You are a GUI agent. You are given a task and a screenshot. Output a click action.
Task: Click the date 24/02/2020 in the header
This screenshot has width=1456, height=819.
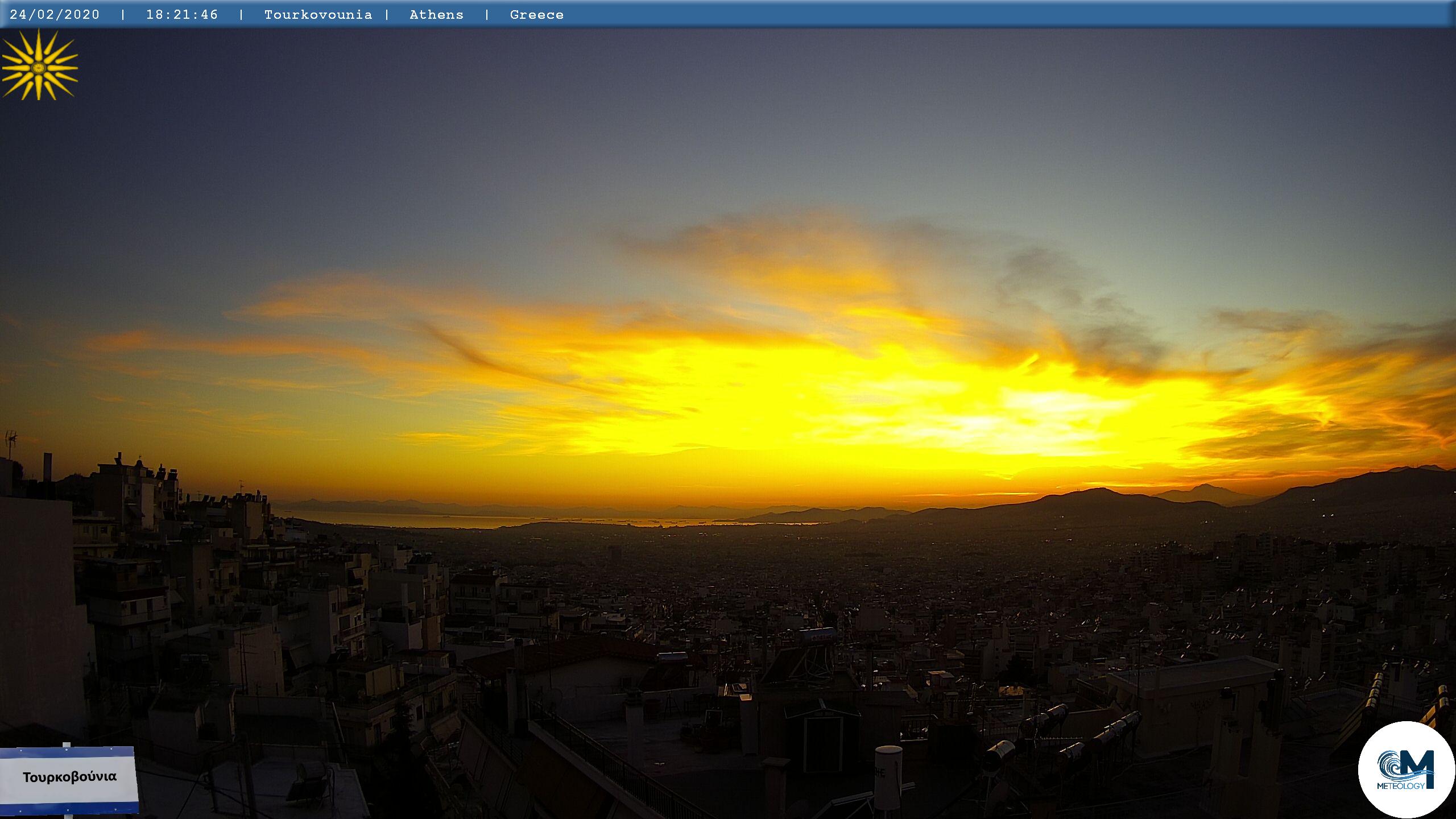coord(55,15)
